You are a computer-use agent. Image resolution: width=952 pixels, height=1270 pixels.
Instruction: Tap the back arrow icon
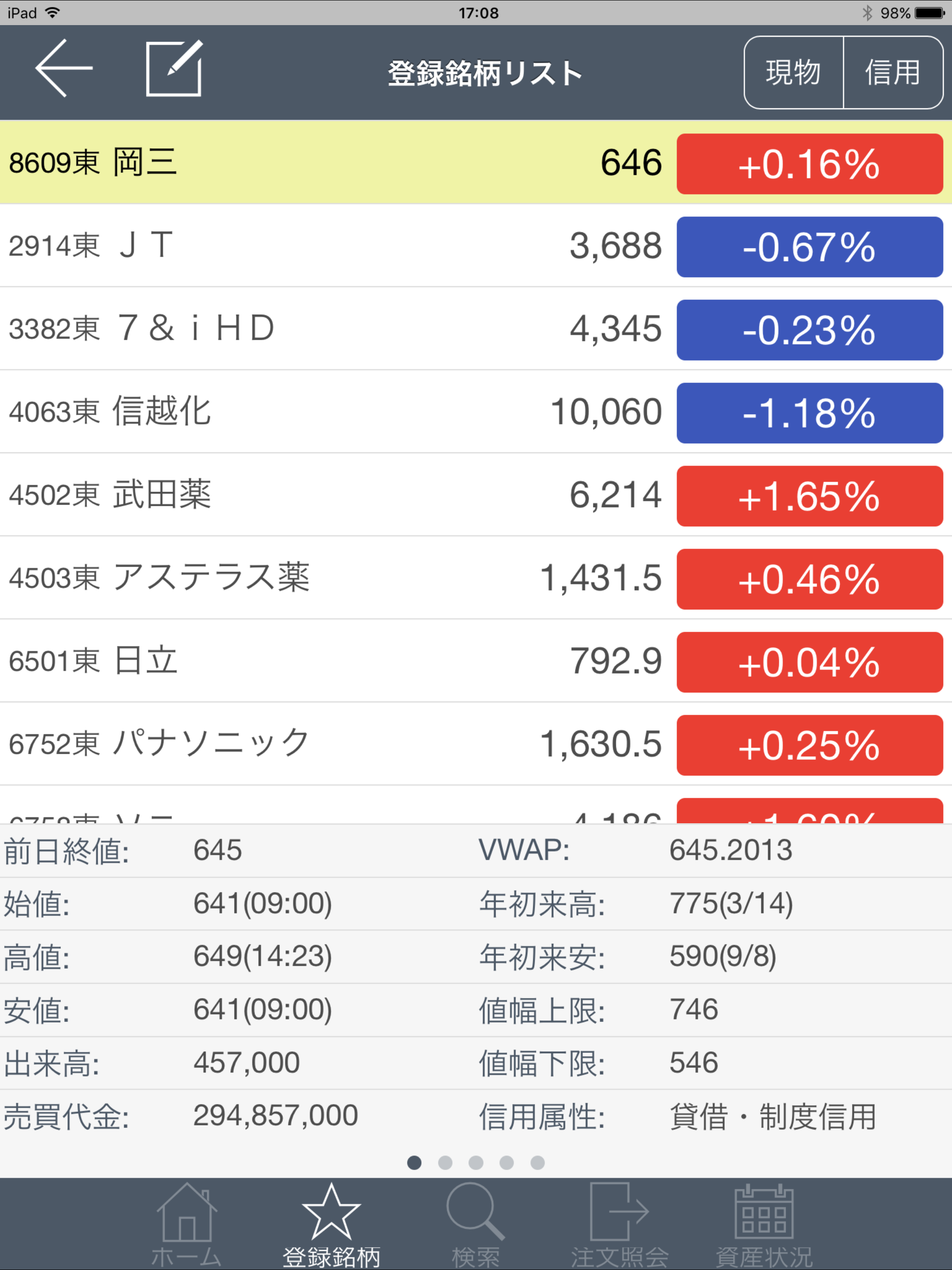tap(64, 68)
